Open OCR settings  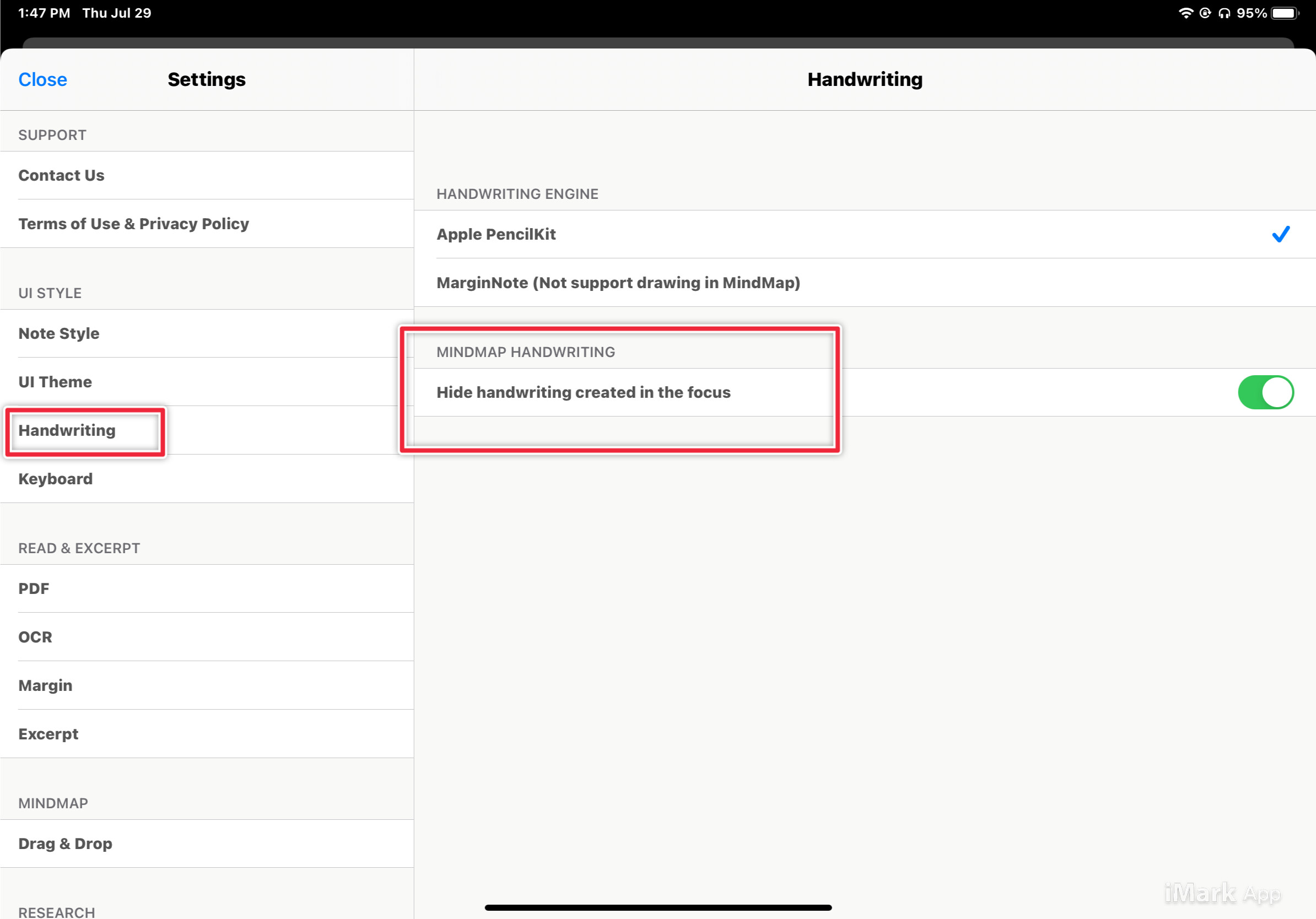[35, 636]
